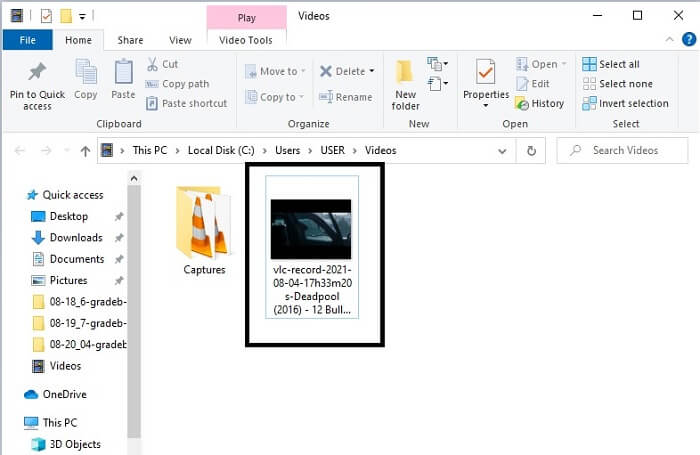Click the Forward navigation arrow

(46, 151)
